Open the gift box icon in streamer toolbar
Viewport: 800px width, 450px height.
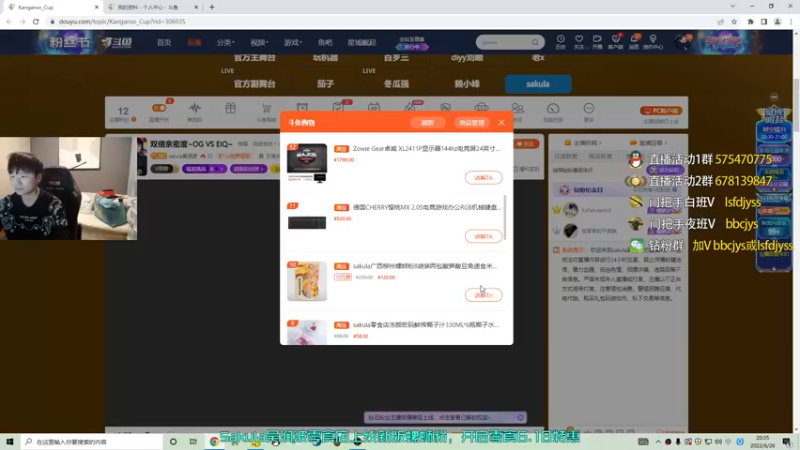click(231, 108)
